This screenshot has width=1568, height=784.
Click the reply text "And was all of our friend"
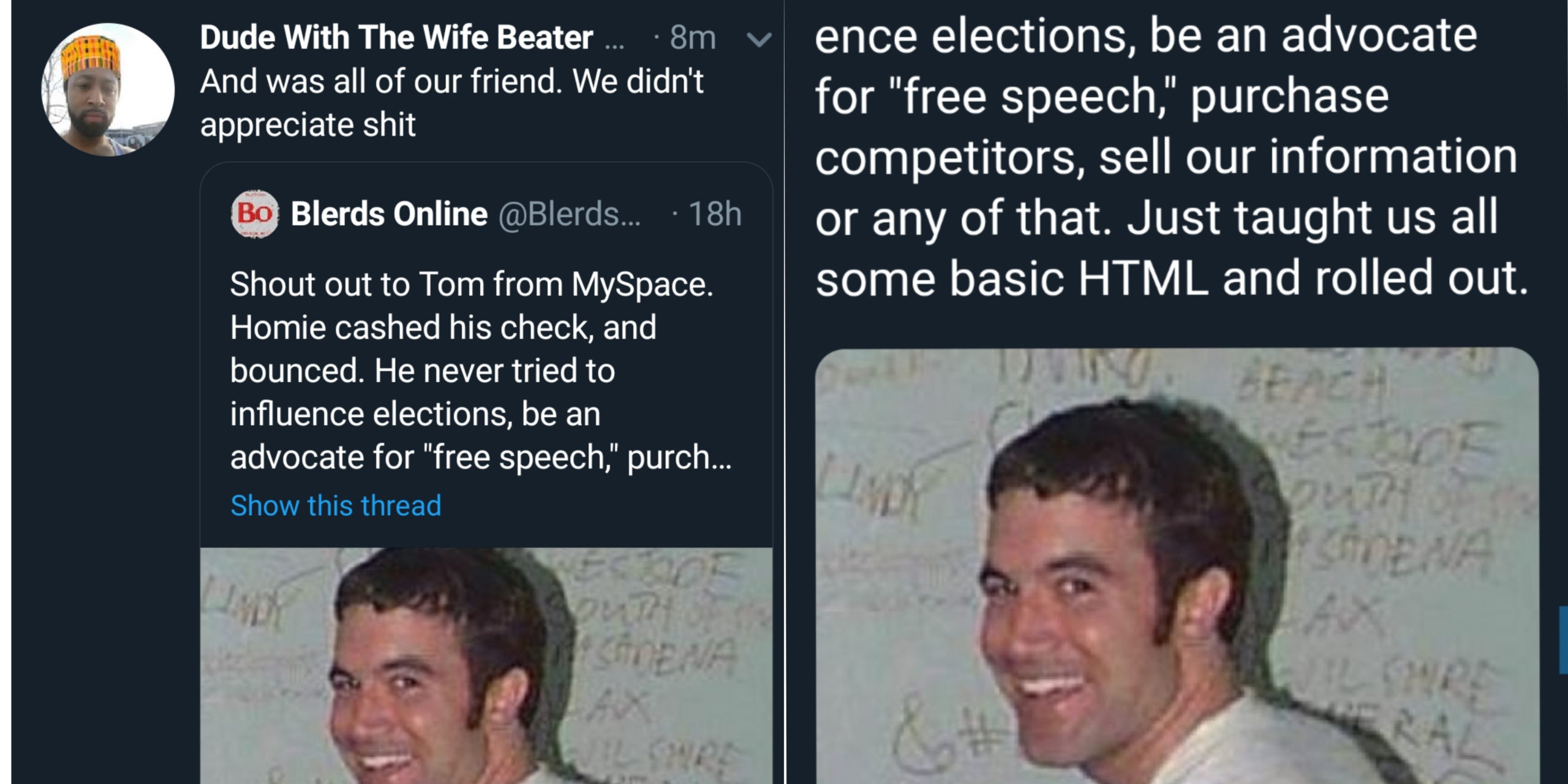pos(451,81)
